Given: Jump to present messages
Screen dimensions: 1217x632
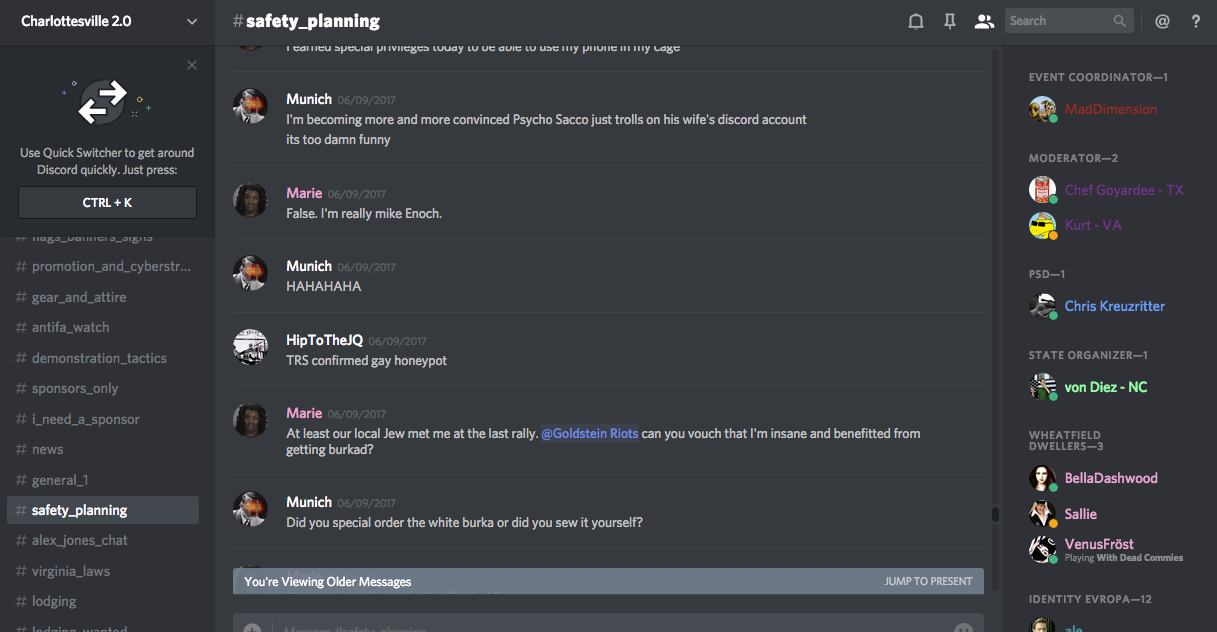Looking at the screenshot, I should point(928,581).
